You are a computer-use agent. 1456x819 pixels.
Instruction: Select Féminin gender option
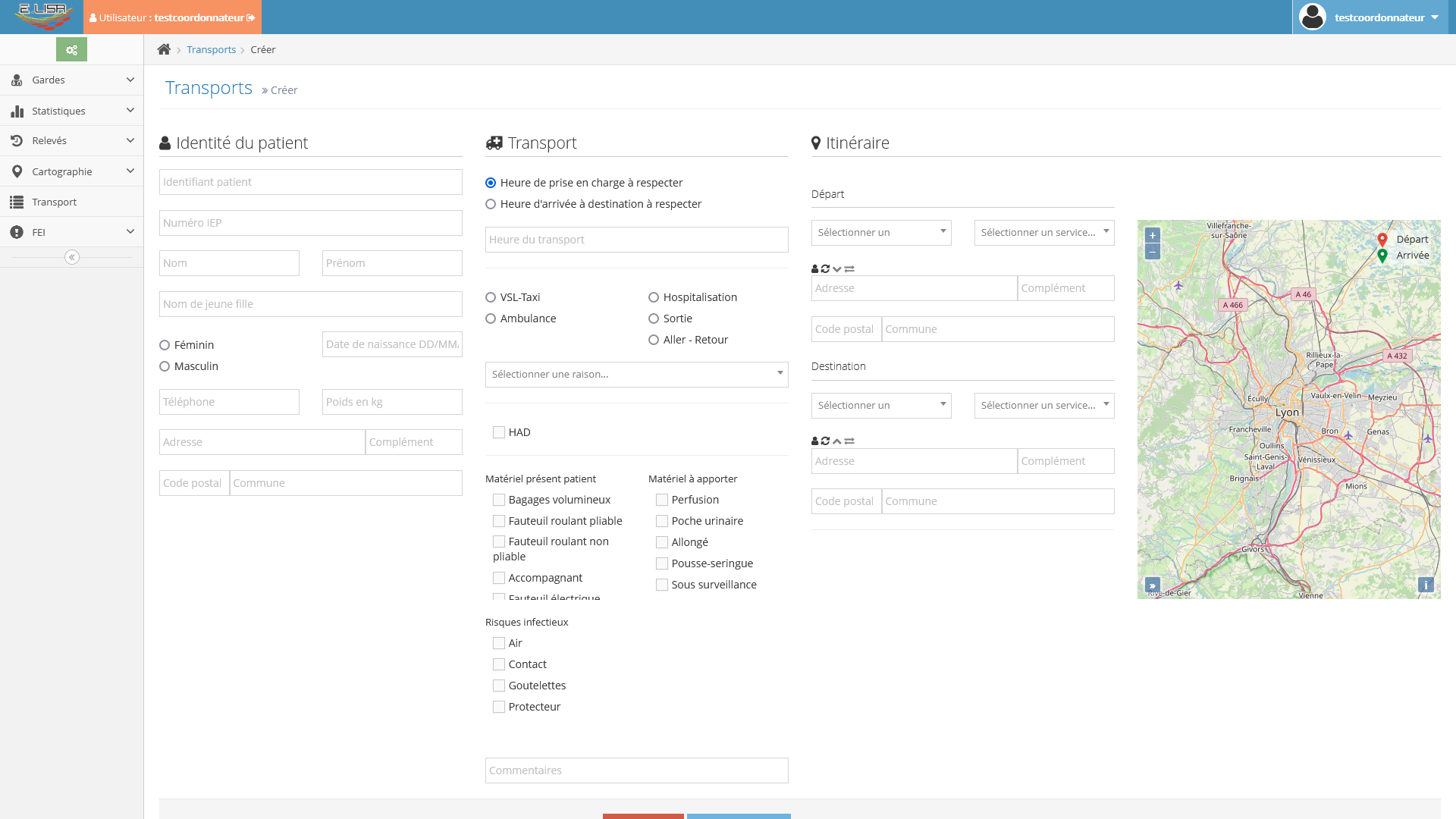coord(165,346)
